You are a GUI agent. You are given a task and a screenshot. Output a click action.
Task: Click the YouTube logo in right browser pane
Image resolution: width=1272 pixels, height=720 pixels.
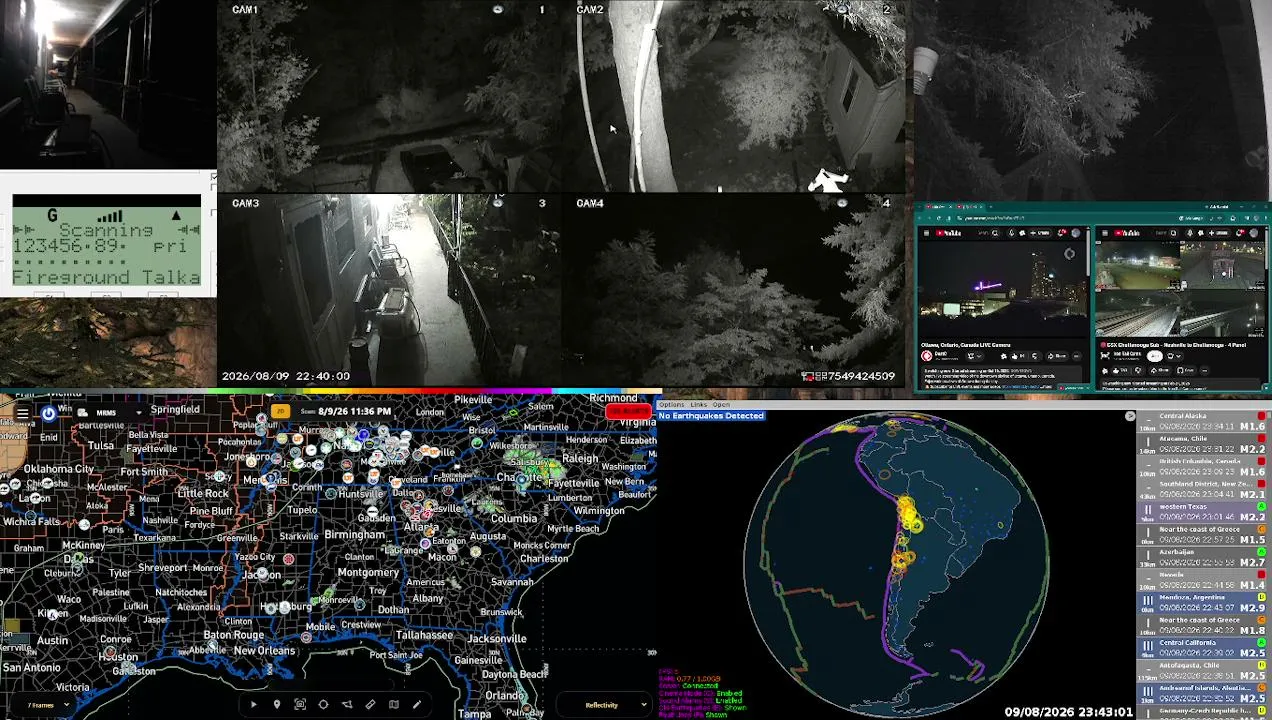pyautogui.click(x=1127, y=233)
